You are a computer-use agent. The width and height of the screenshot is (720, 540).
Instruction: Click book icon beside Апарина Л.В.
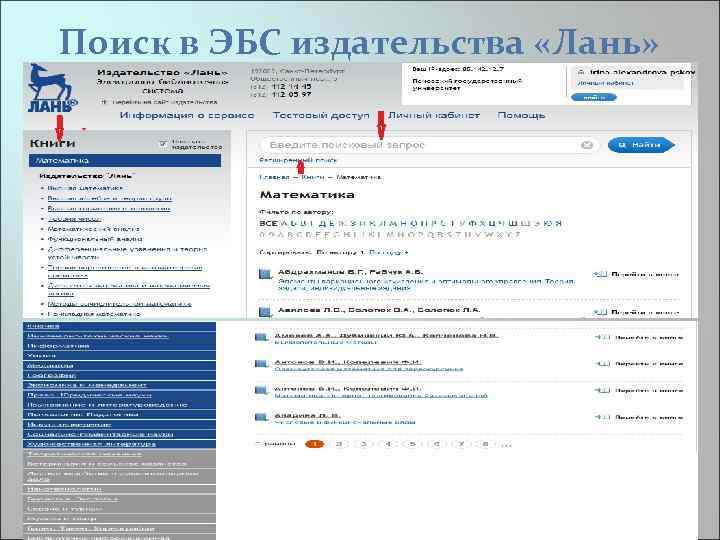[261, 417]
